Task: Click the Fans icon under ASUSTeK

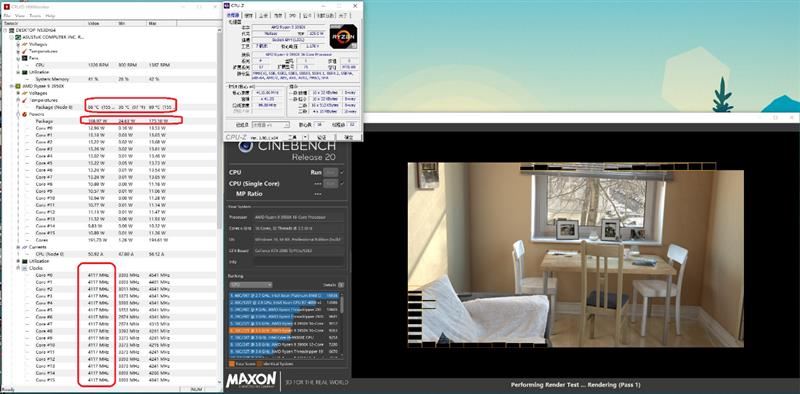Action: point(24,58)
